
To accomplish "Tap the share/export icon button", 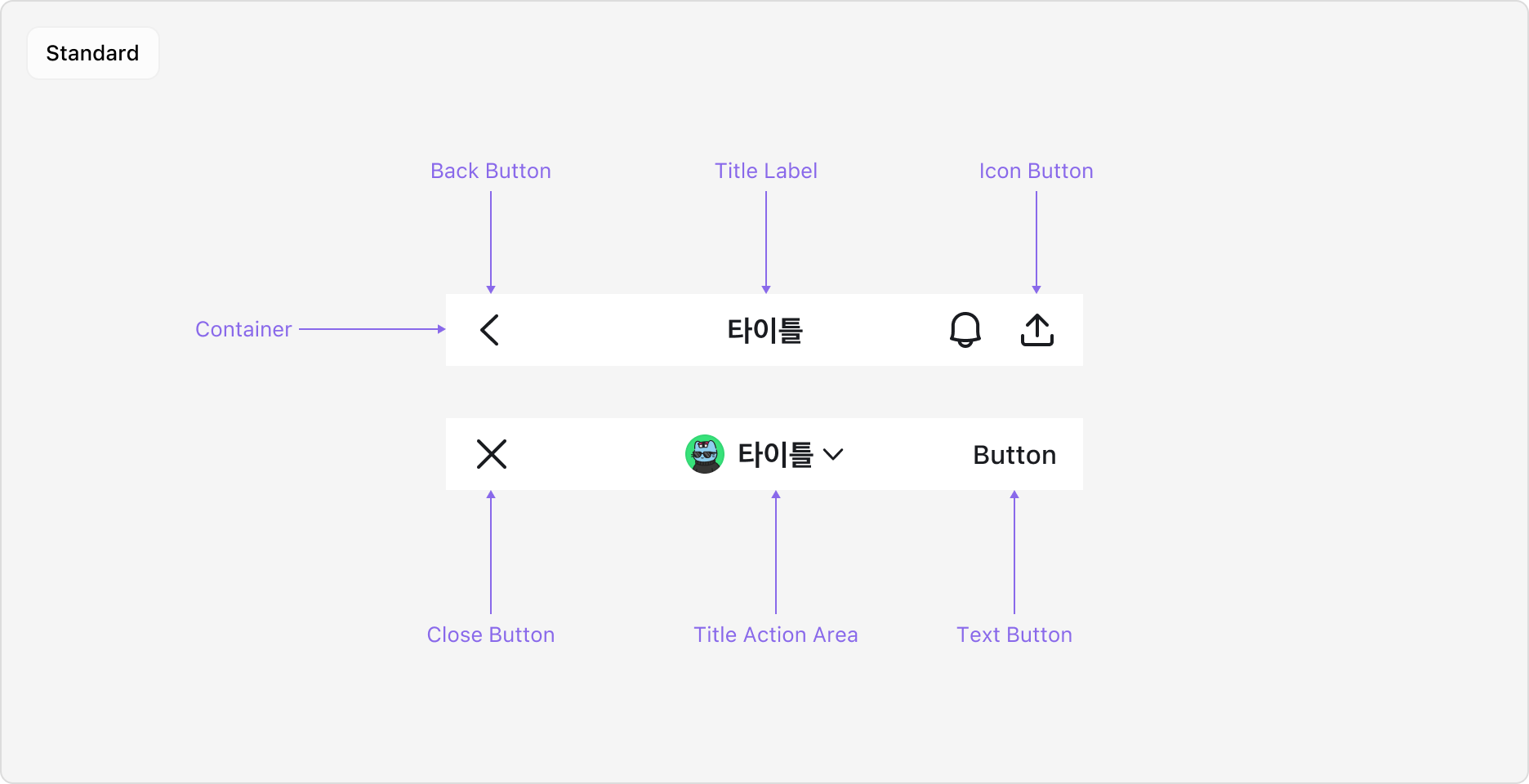I will pos(1036,330).
